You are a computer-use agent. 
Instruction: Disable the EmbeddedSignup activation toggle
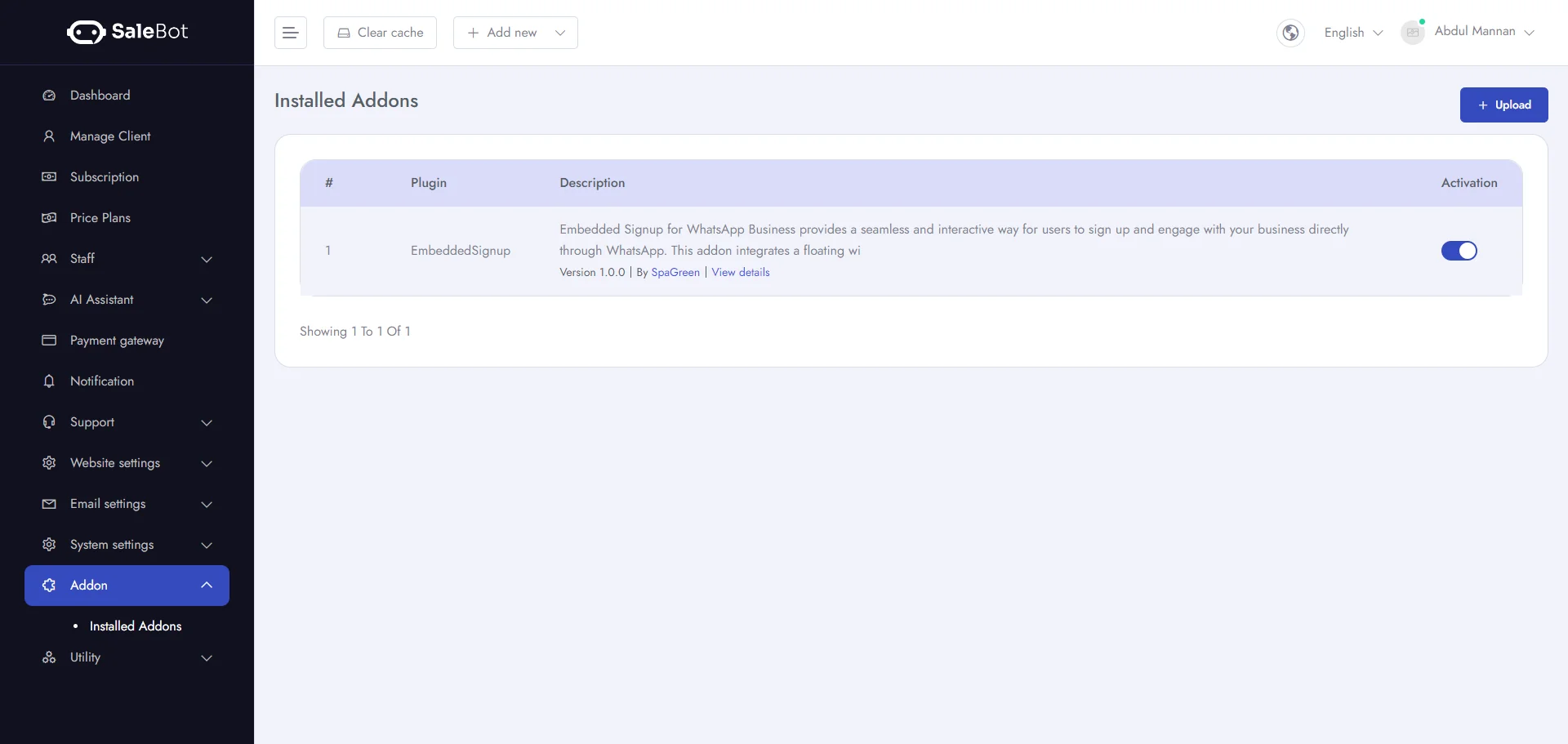(x=1459, y=251)
